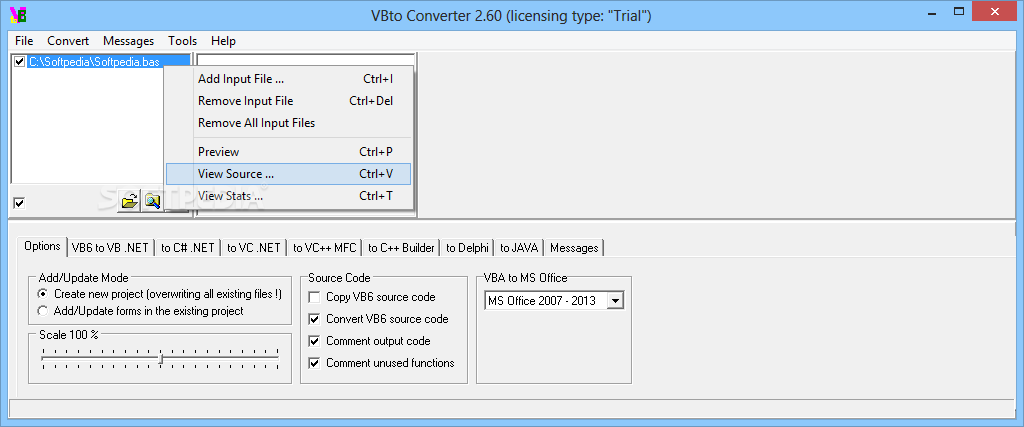1024x427 pixels.
Task: Open the Messages menu
Action: point(129,40)
